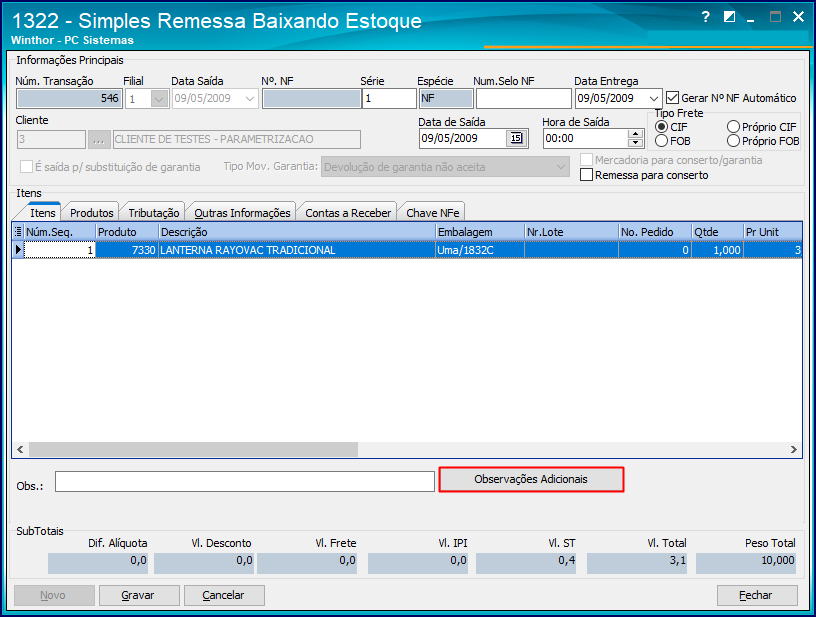
Task: Click the Observações Adicionais button
Action: (x=531, y=479)
